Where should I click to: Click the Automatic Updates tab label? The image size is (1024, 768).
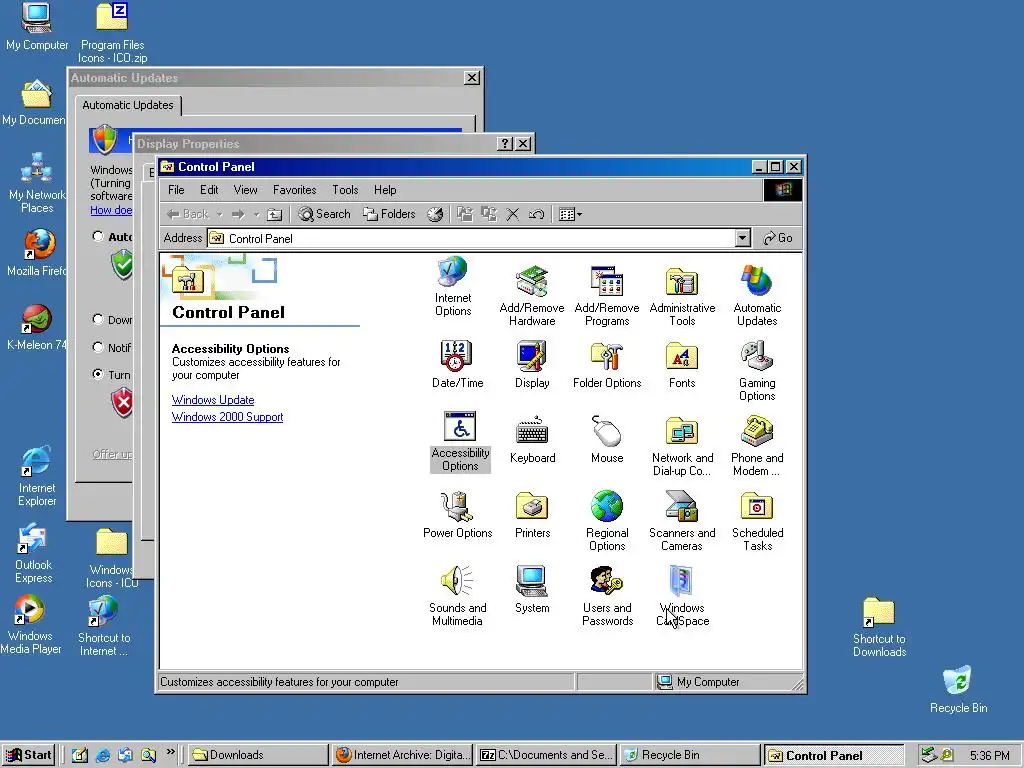tap(128, 105)
